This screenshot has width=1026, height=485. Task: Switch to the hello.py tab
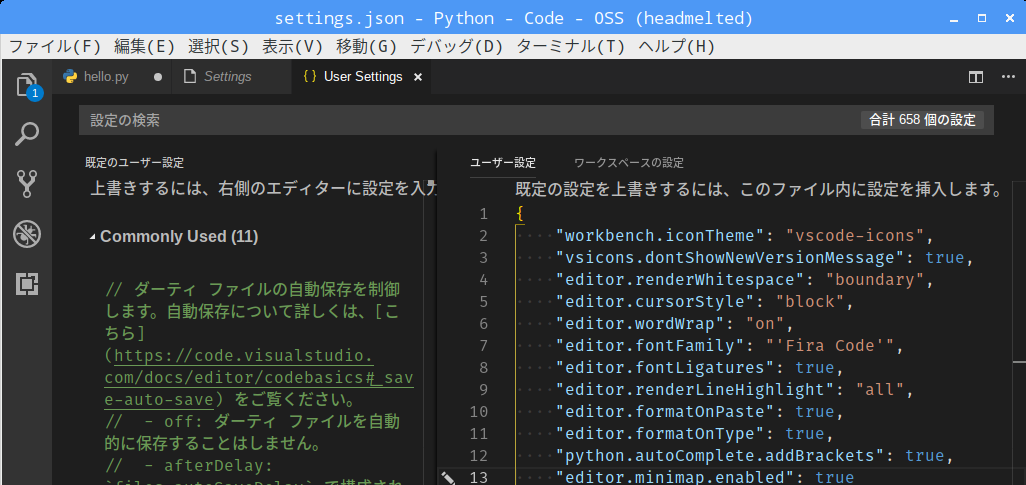106,77
